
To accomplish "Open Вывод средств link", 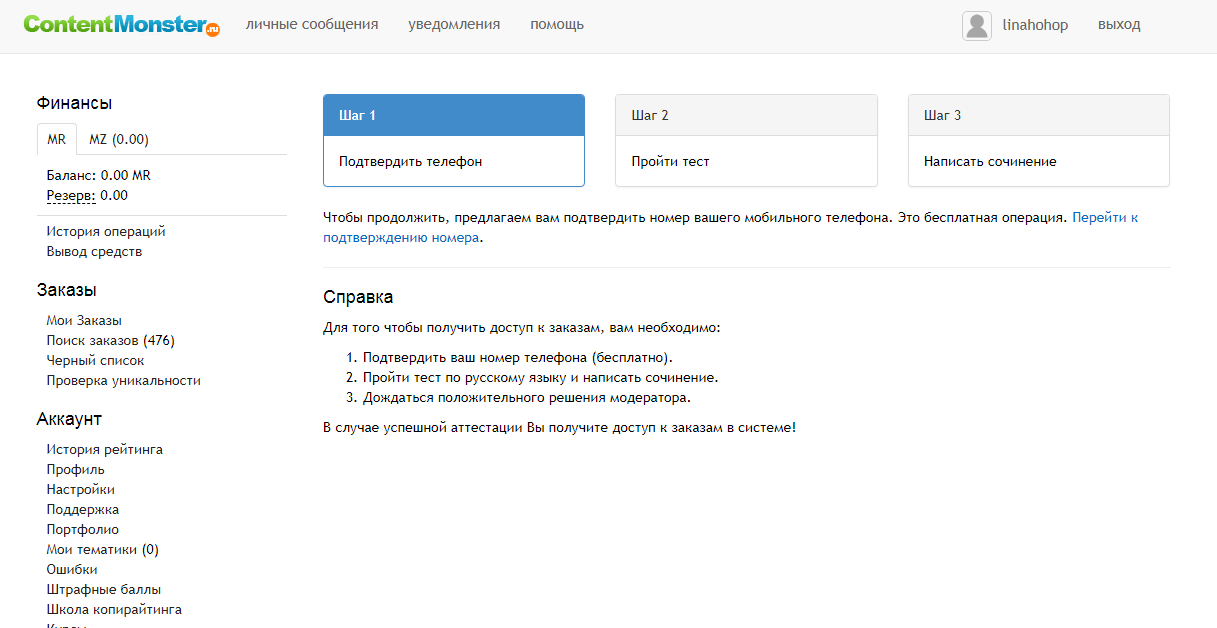I will click(94, 252).
